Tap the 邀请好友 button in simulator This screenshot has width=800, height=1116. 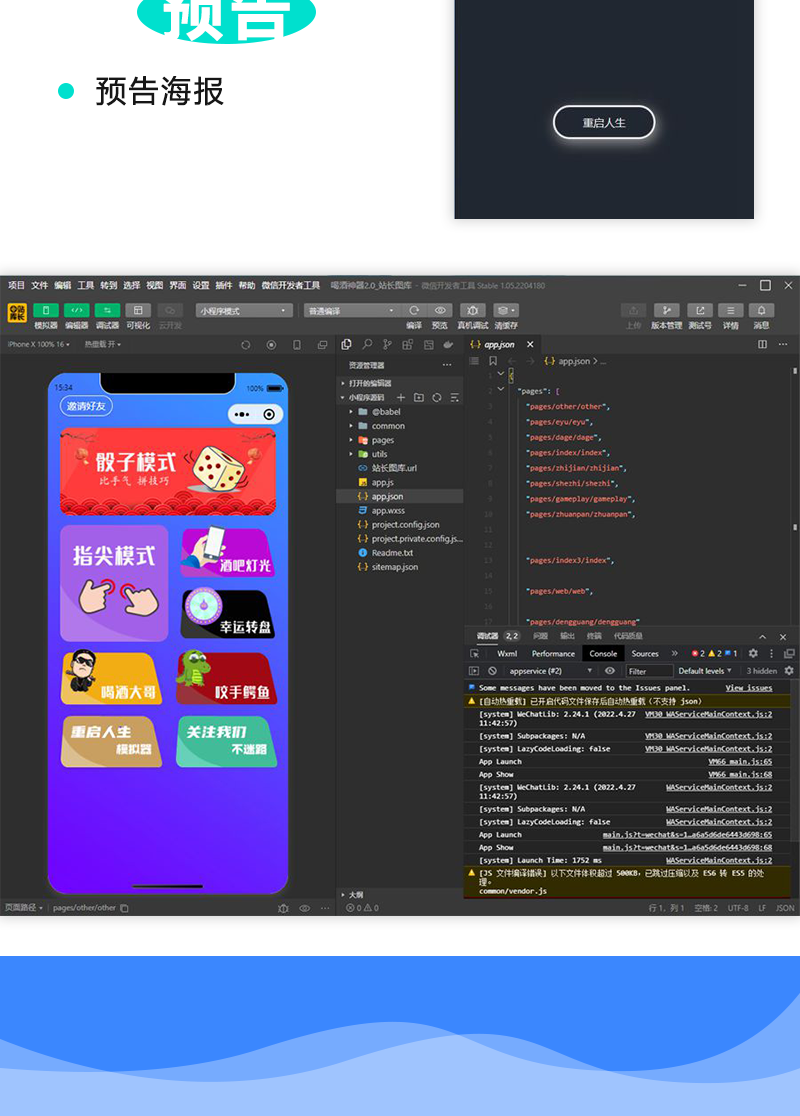point(85,405)
